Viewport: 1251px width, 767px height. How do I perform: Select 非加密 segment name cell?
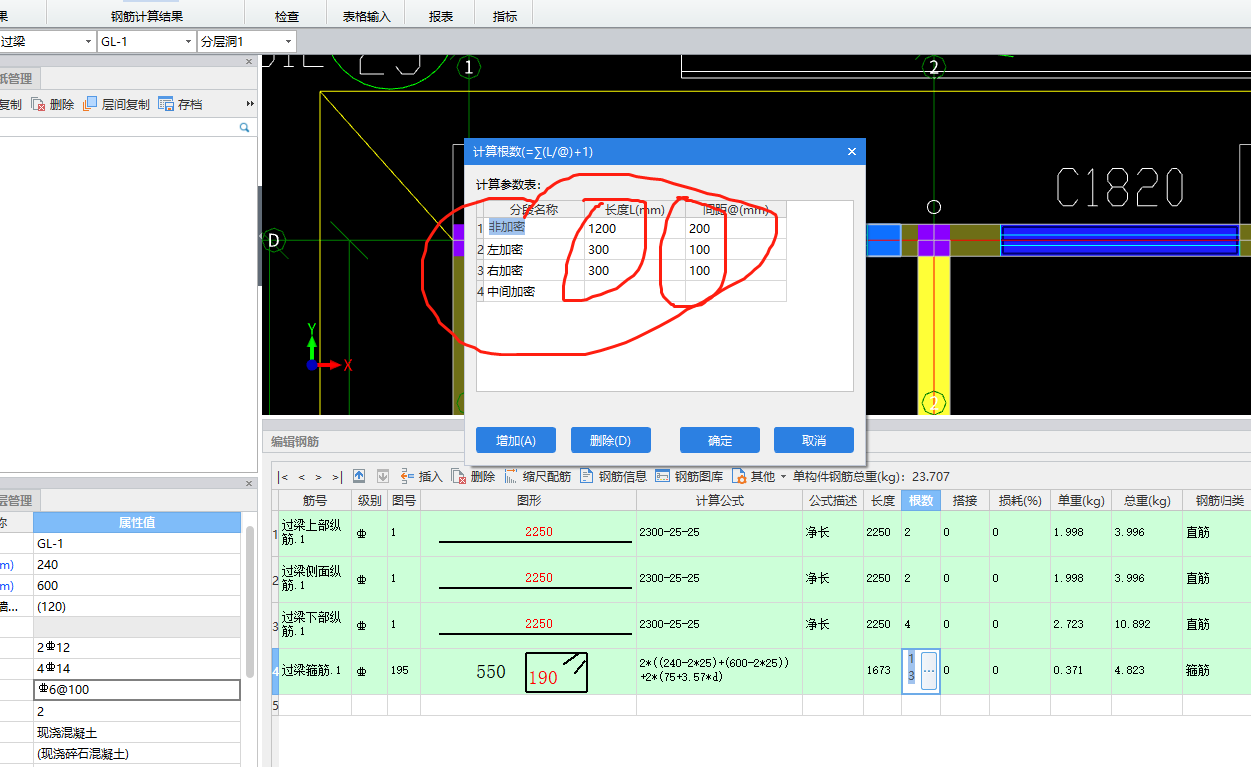(x=534, y=228)
